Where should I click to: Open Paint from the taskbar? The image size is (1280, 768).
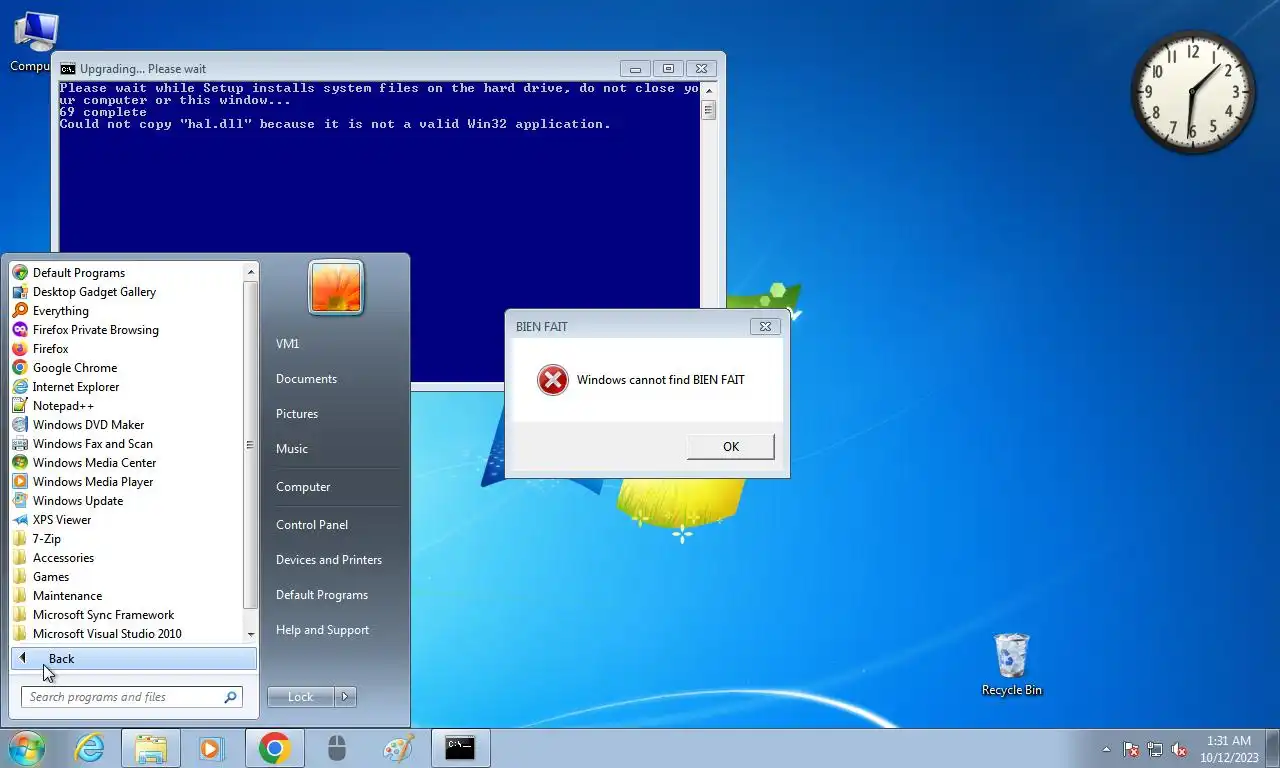point(398,748)
